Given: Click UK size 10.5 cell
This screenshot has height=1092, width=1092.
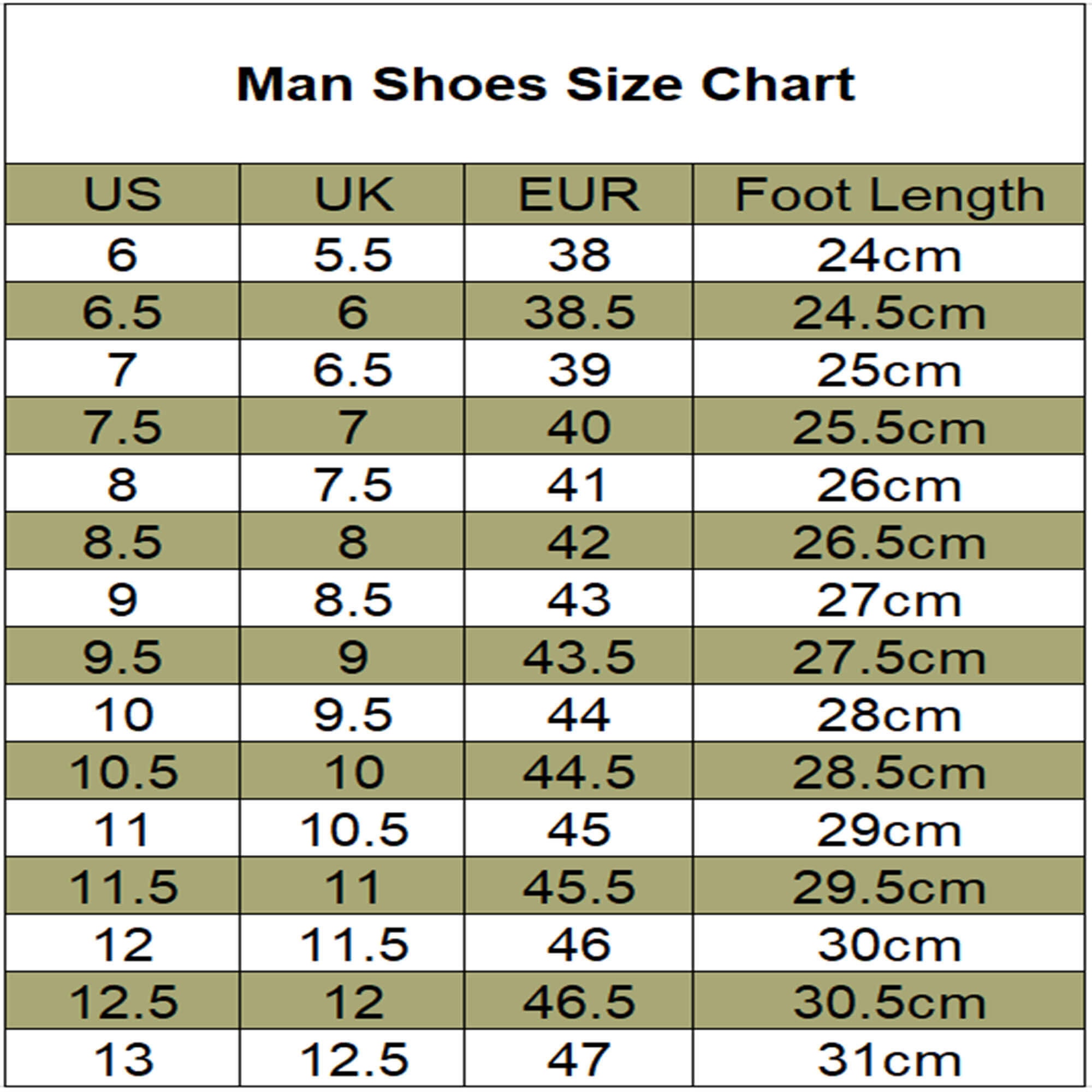Looking at the screenshot, I should pyautogui.click(x=352, y=829).
